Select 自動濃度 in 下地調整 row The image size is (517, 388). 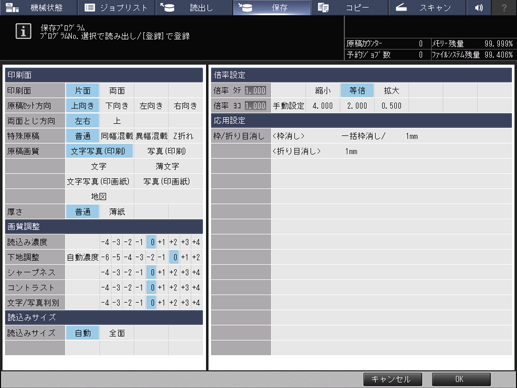point(82,257)
